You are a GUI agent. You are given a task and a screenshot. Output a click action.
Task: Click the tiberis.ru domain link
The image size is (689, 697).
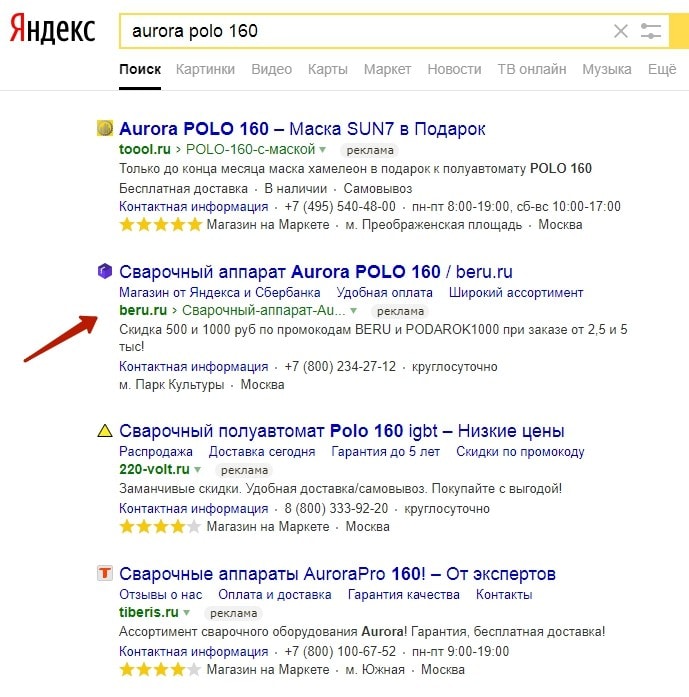point(148,613)
